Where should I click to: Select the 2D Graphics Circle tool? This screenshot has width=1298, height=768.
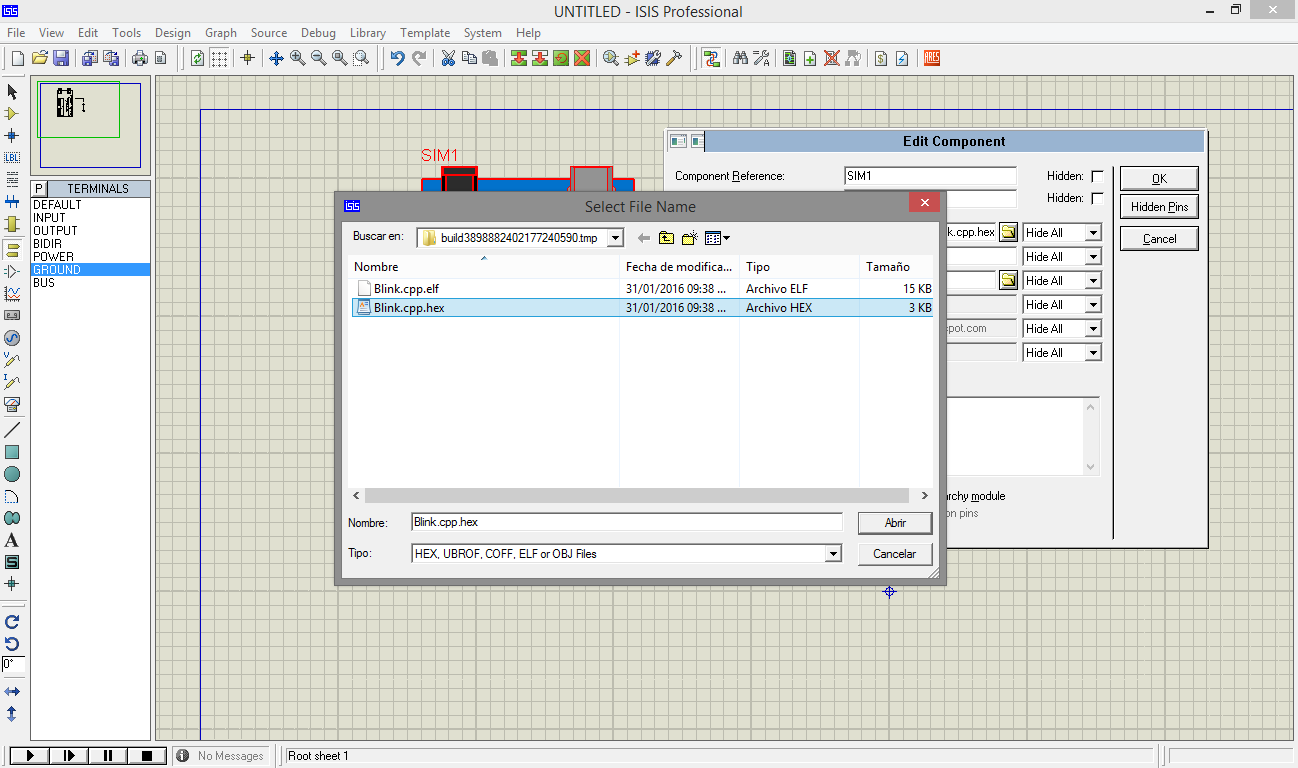pos(12,474)
